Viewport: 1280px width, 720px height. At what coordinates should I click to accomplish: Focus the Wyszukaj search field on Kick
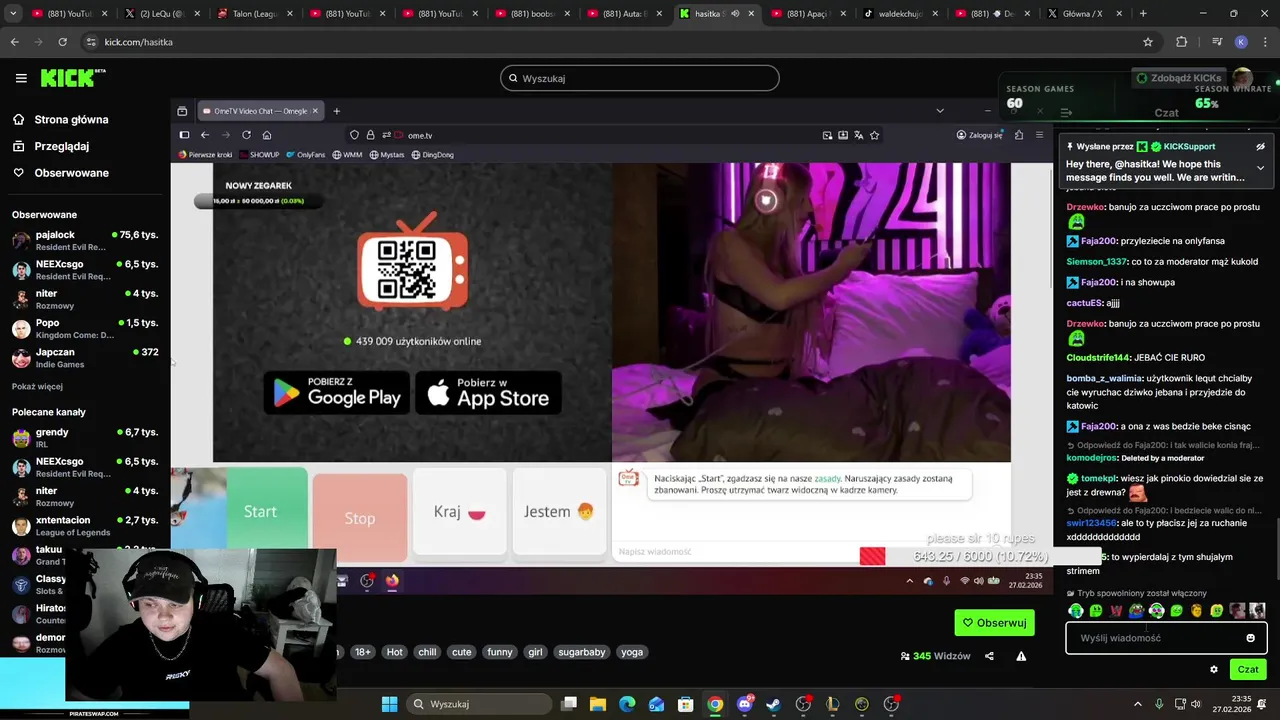click(x=640, y=78)
